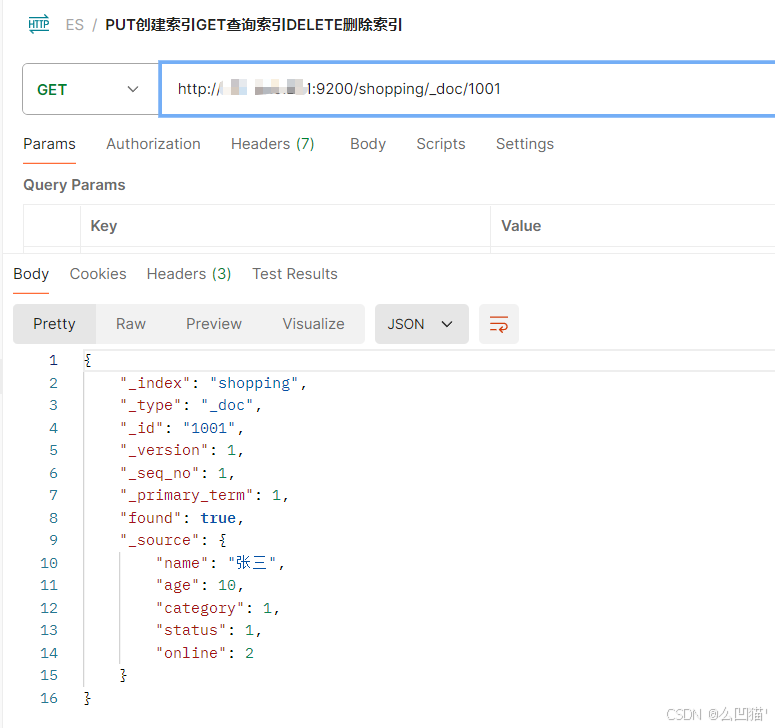This screenshot has width=775, height=728.
Task: Select the Params tab
Action: (x=49, y=144)
